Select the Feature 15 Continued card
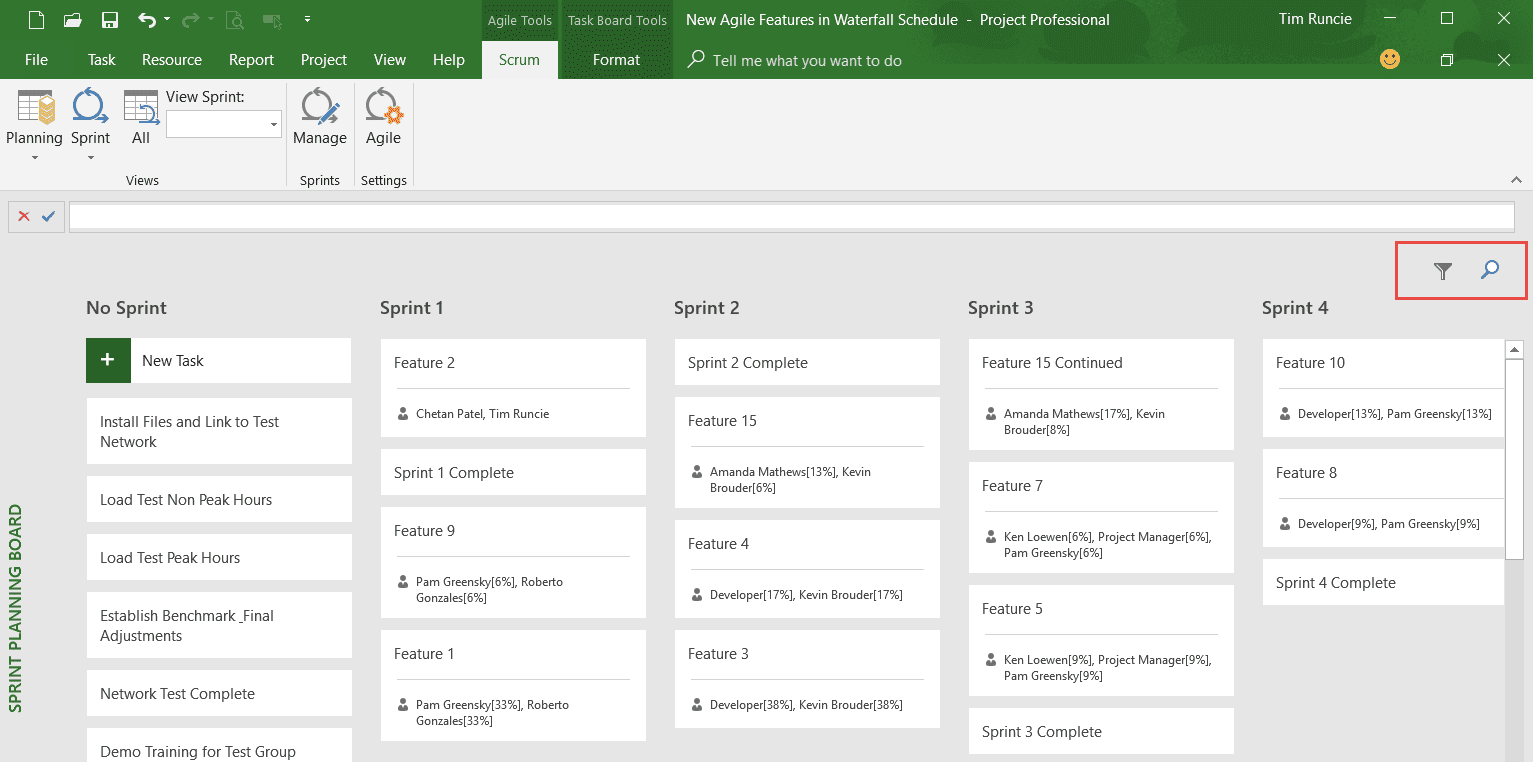 pos(1101,394)
